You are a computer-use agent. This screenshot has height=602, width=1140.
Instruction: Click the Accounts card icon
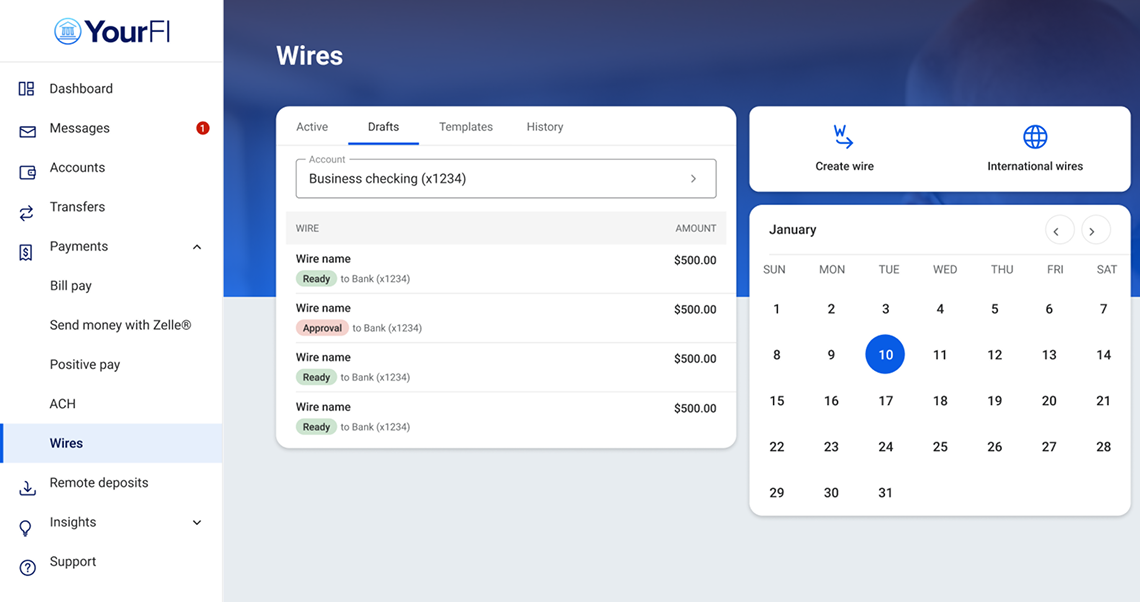25,168
